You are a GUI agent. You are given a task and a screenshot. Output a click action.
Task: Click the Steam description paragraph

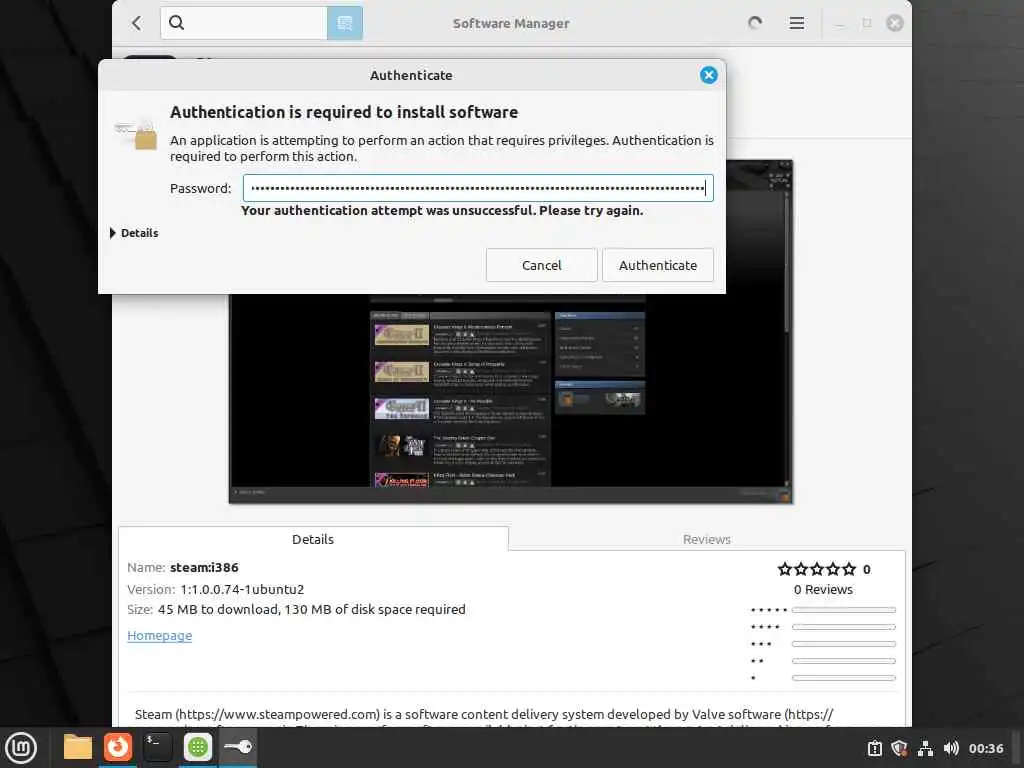click(x=484, y=717)
